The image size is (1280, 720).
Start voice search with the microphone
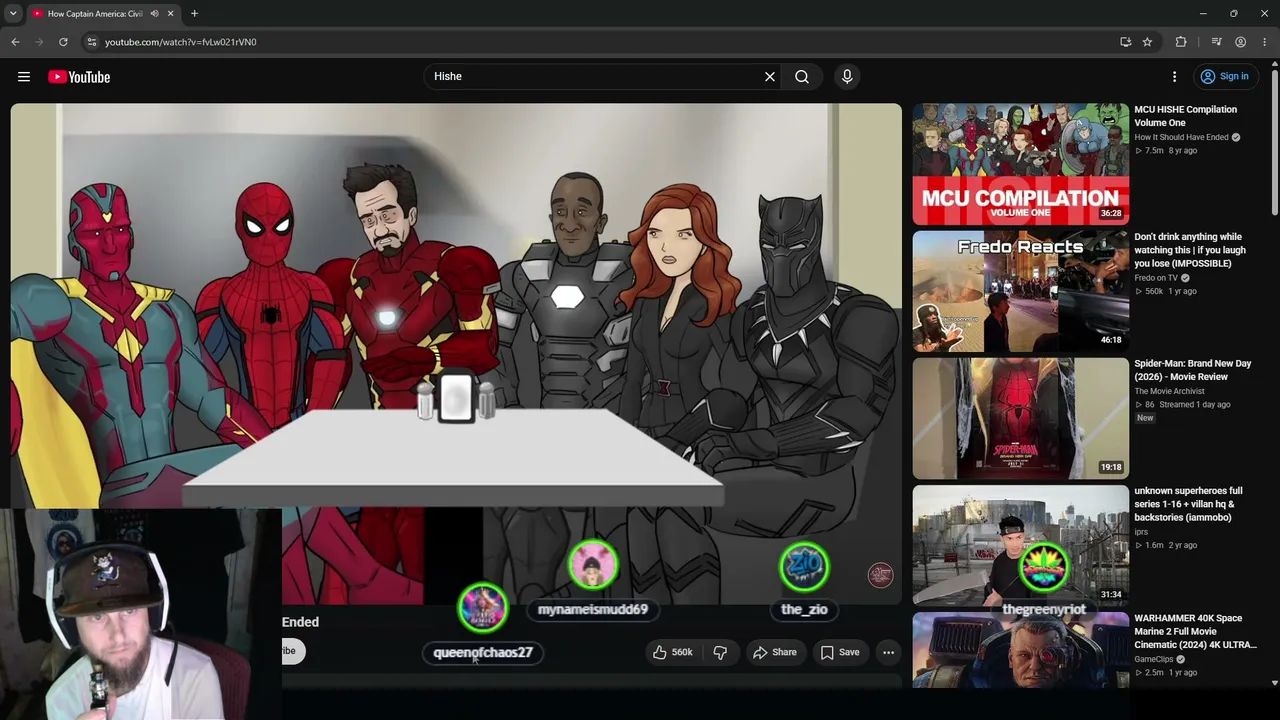tap(847, 77)
